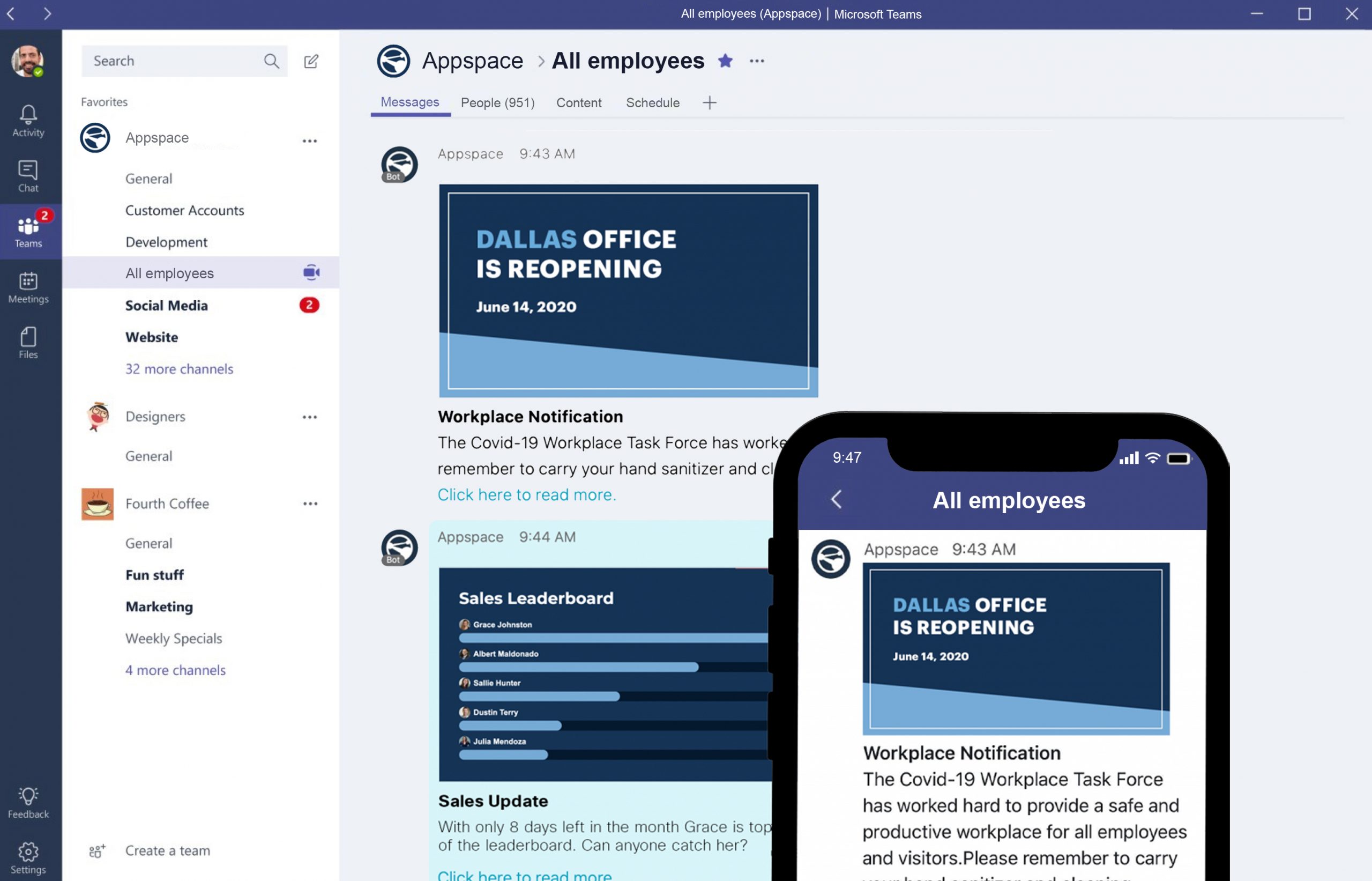This screenshot has height=881, width=1372.
Task: Go forward with the title bar arrow
Action: click(48, 13)
